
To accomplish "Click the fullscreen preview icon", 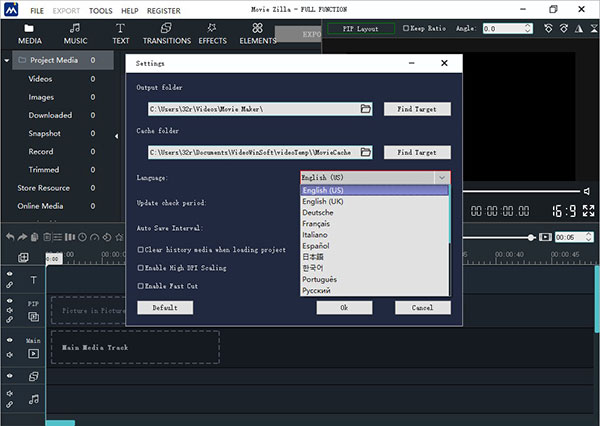I will 587,212.
